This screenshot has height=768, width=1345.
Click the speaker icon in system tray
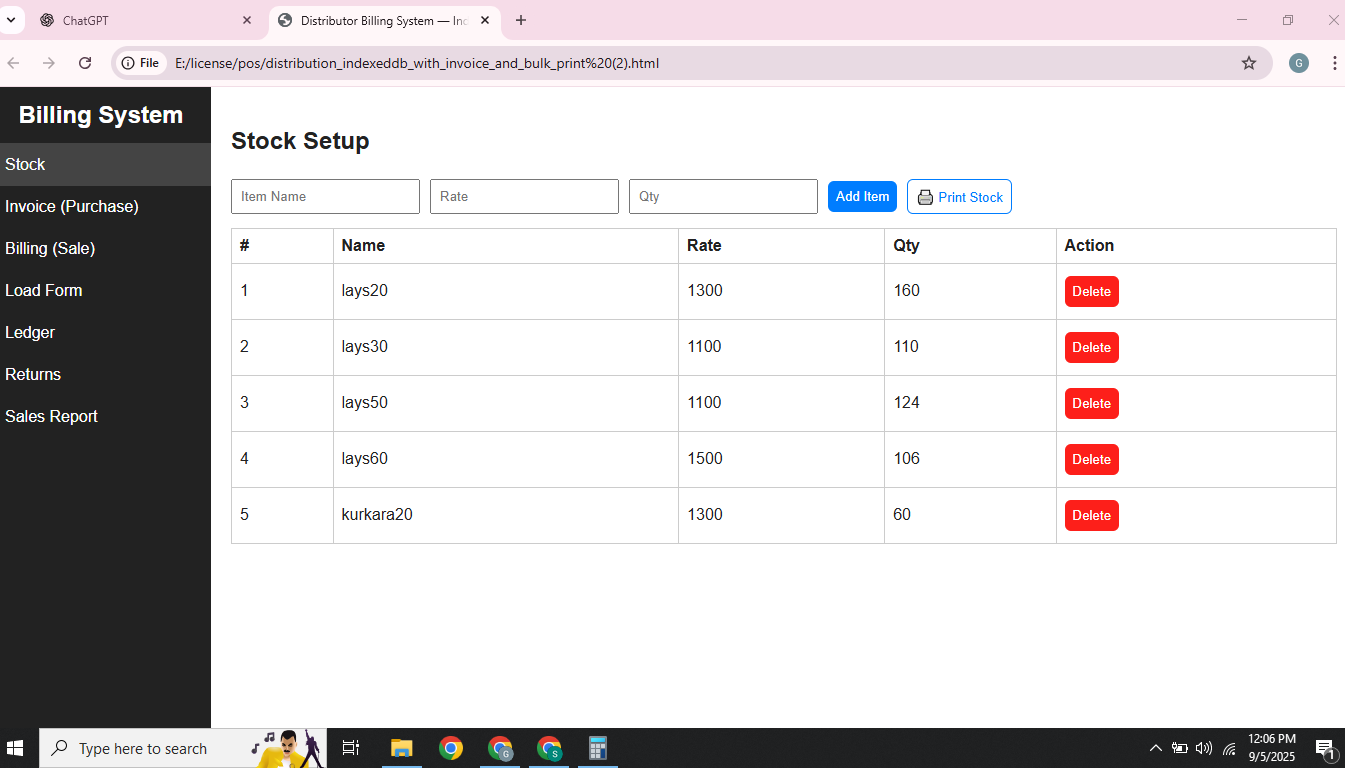point(1203,748)
